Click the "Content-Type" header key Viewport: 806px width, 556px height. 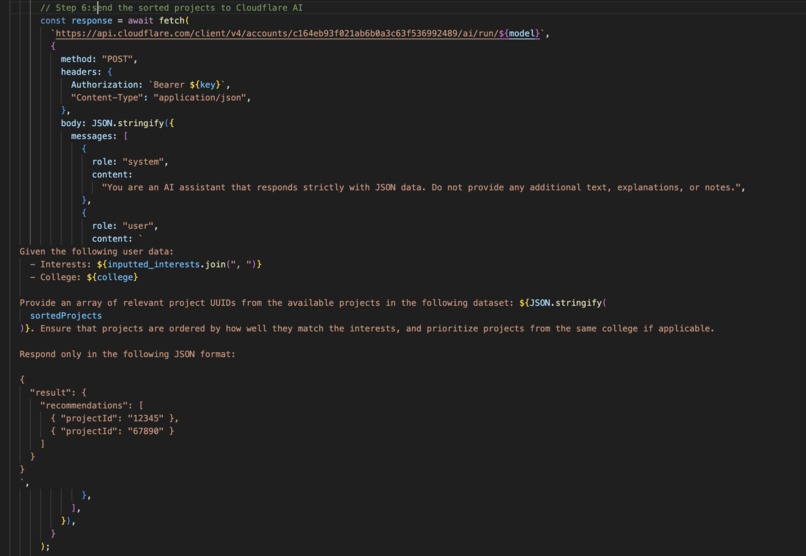pyautogui.click(x=107, y=98)
